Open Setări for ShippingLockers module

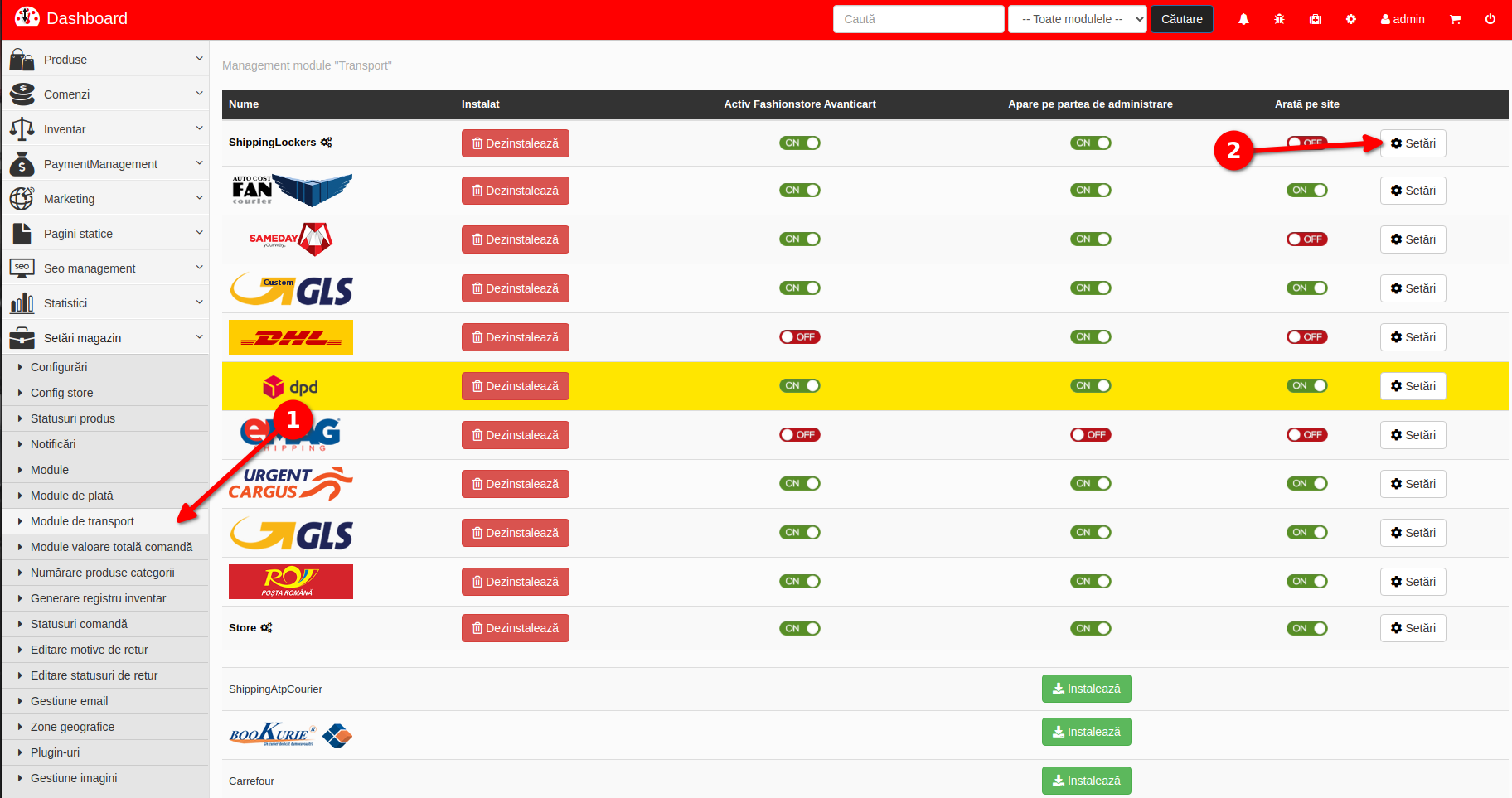tap(1413, 143)
